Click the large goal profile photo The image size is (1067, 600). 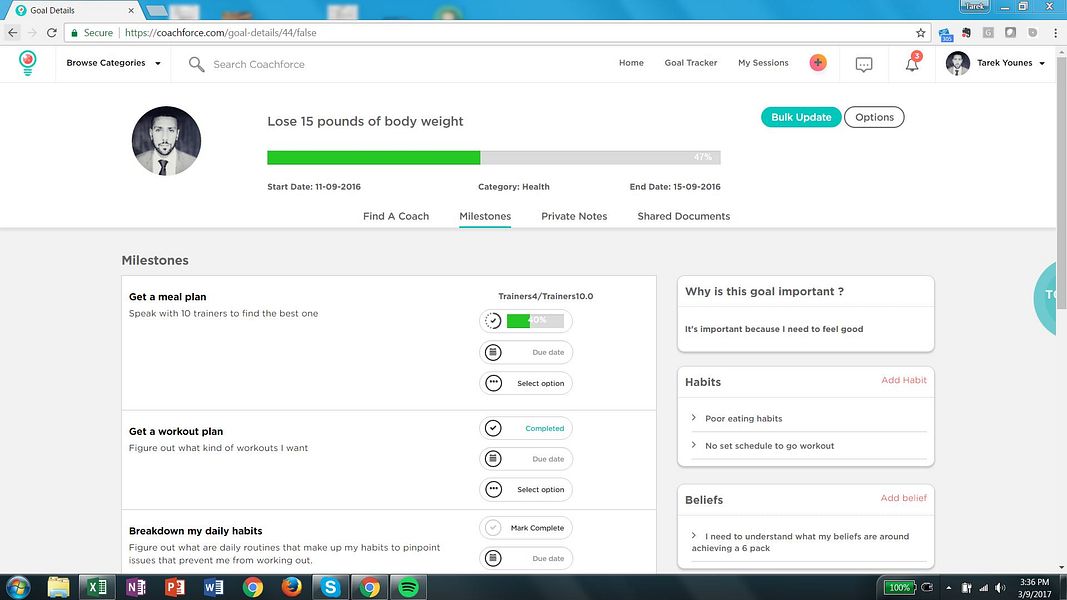tap(166, 141)
